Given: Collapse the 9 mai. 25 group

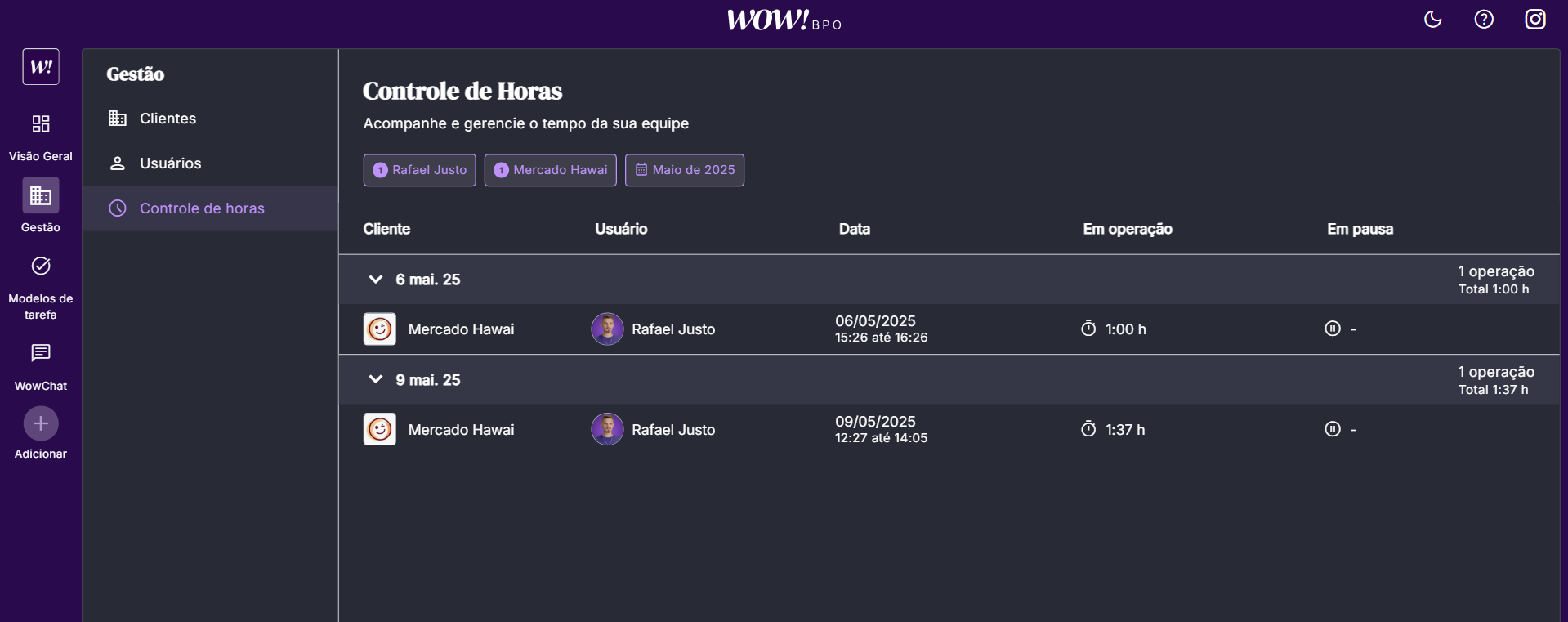Looking at the screenshot, I should coord(376,380).
